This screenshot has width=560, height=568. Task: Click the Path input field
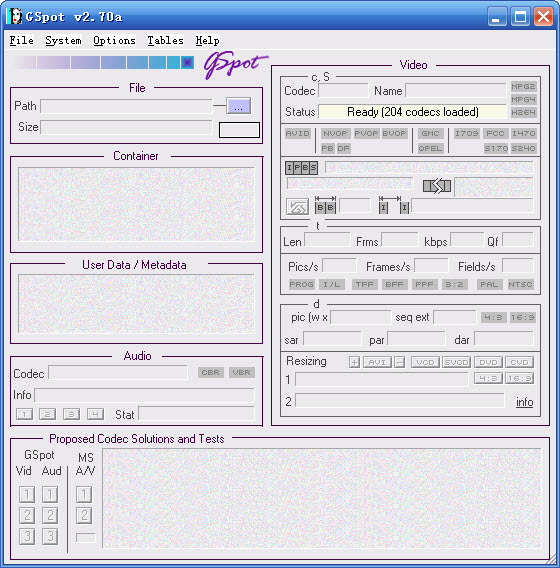pyautogui.click(x=126, y=106)
